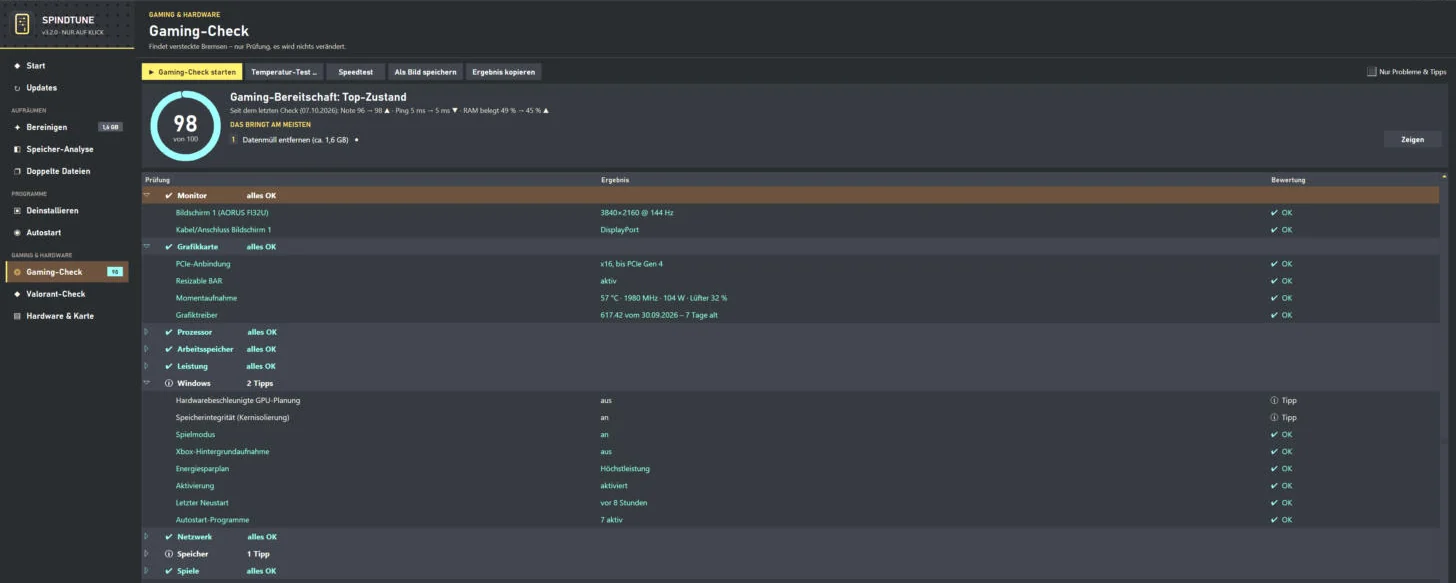Open the Deinstallieren page
The width and height of the screenshot is (1456, 583).
67,211
